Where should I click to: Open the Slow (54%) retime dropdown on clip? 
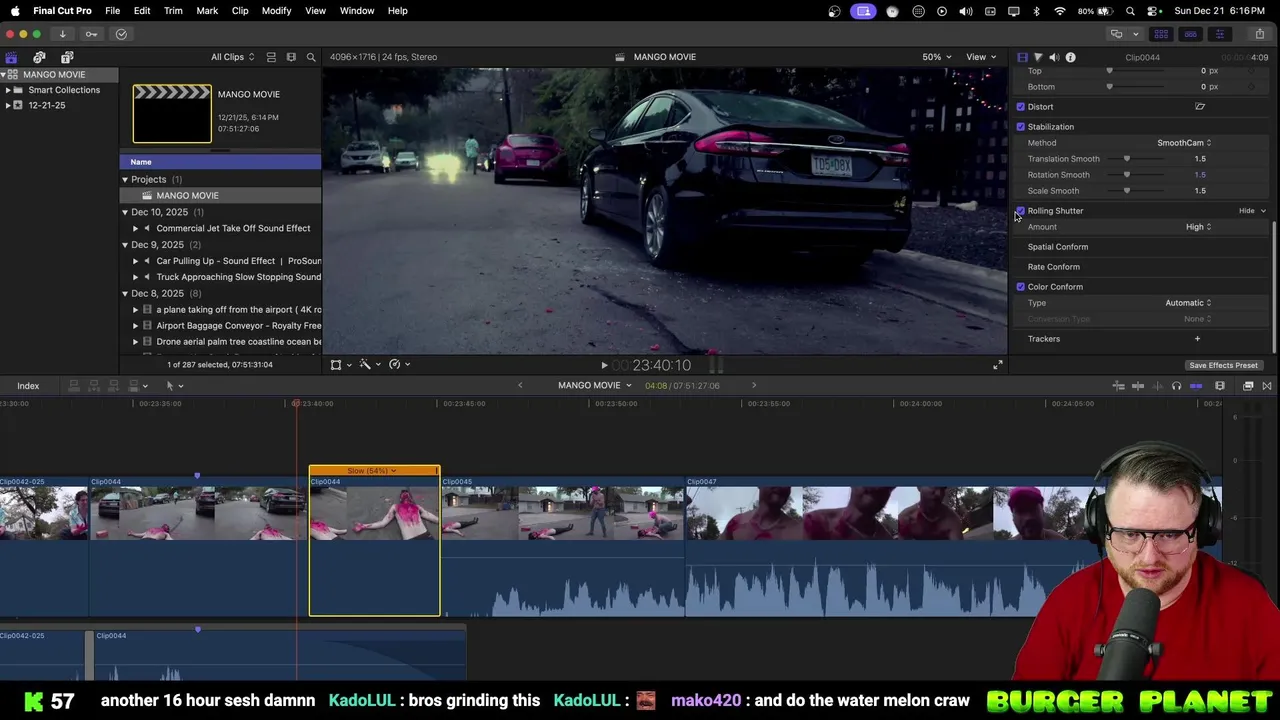point(373,471)
